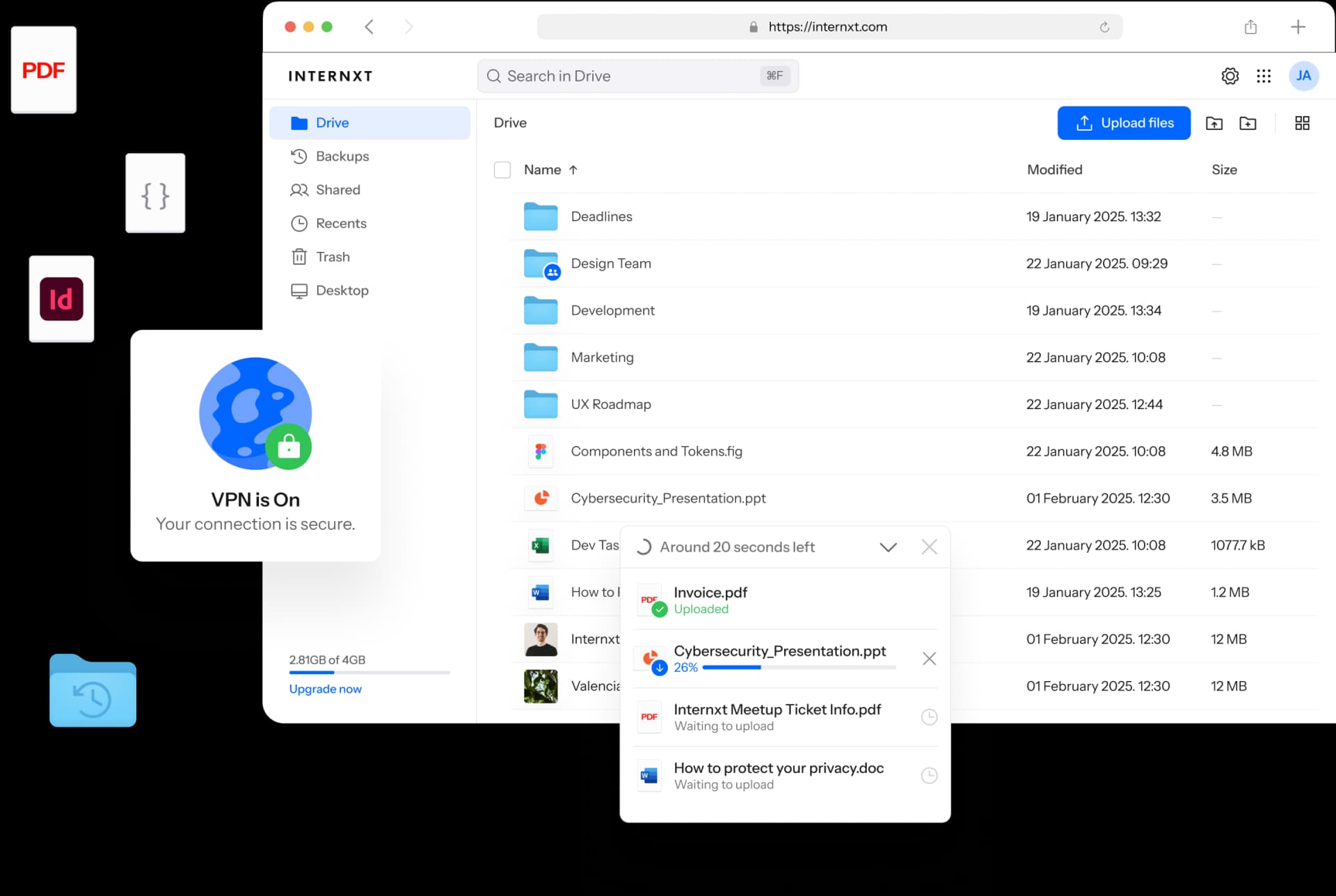The height and width of the screenshot is (896, 1336).
Task: Expand the chevron in upload notification
Action: 888,547
